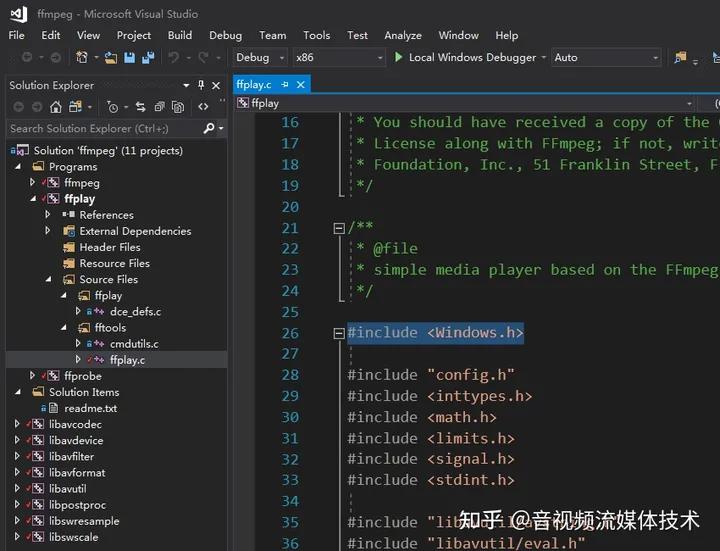Click the Solution Explorer back arrow icon
This screenshot has height=551, width=720.
click(18, 107)
